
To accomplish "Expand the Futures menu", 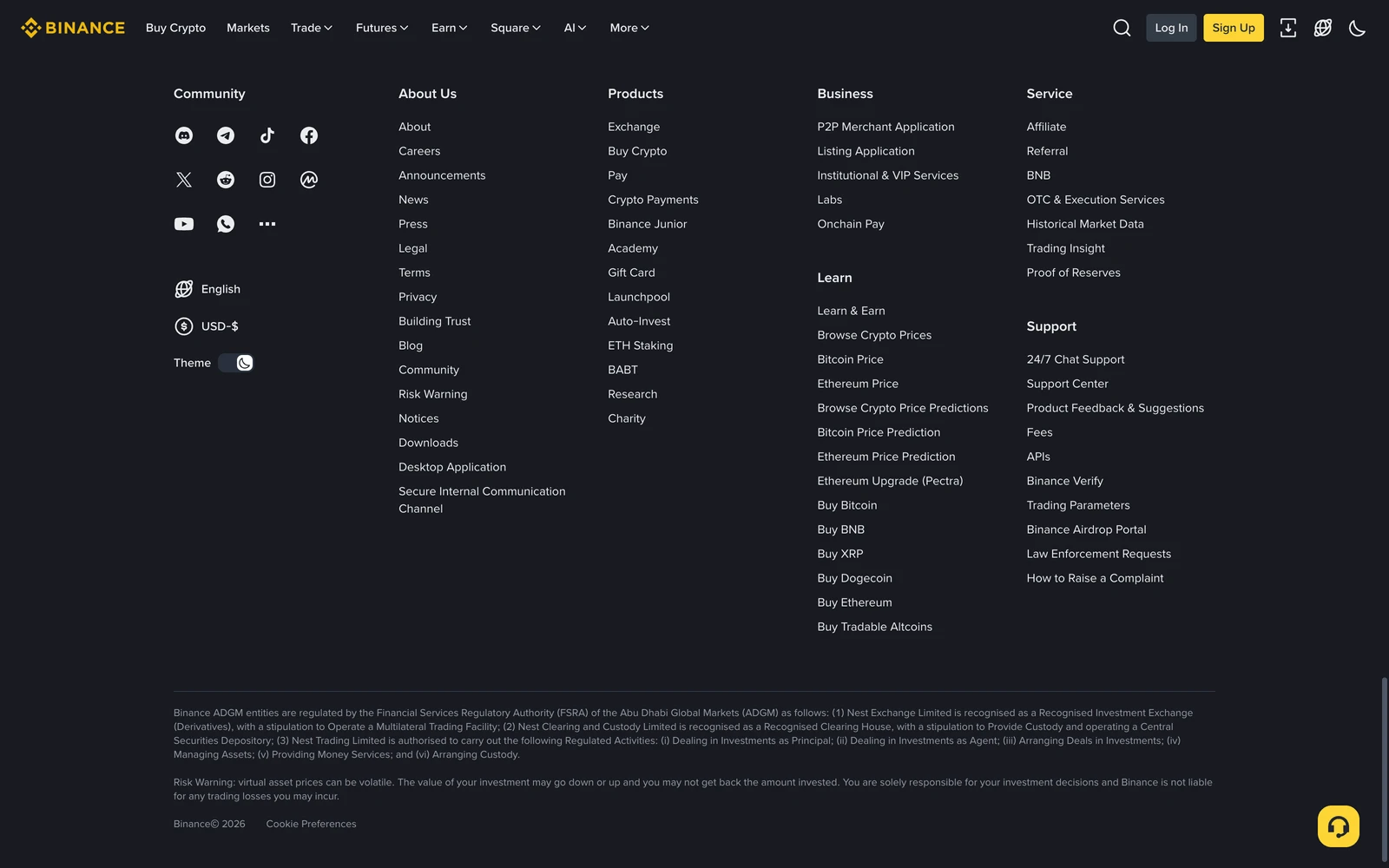I will (x=382, y=28).
